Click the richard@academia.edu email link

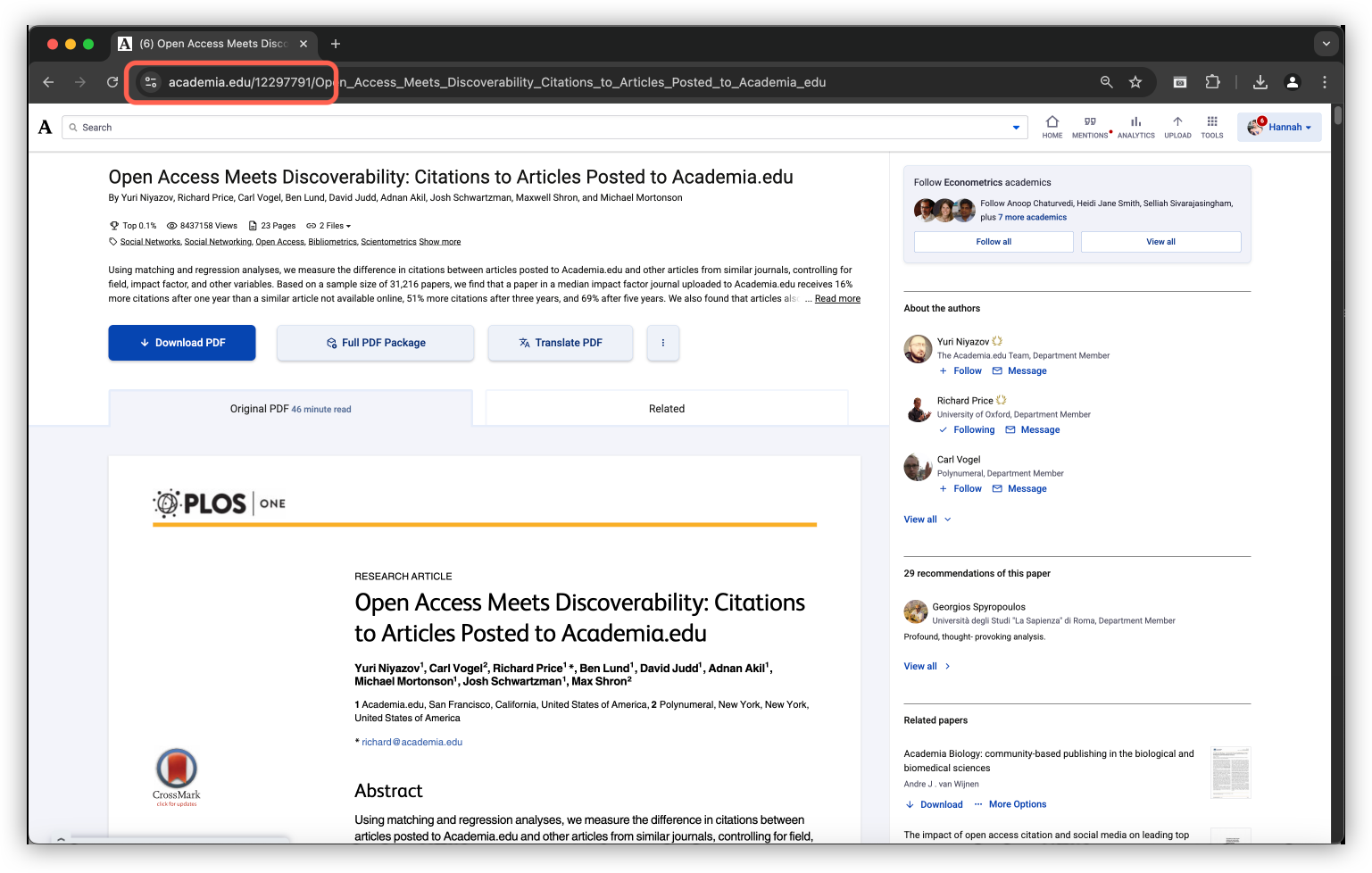pyautogui.click(x=412, y=743)
